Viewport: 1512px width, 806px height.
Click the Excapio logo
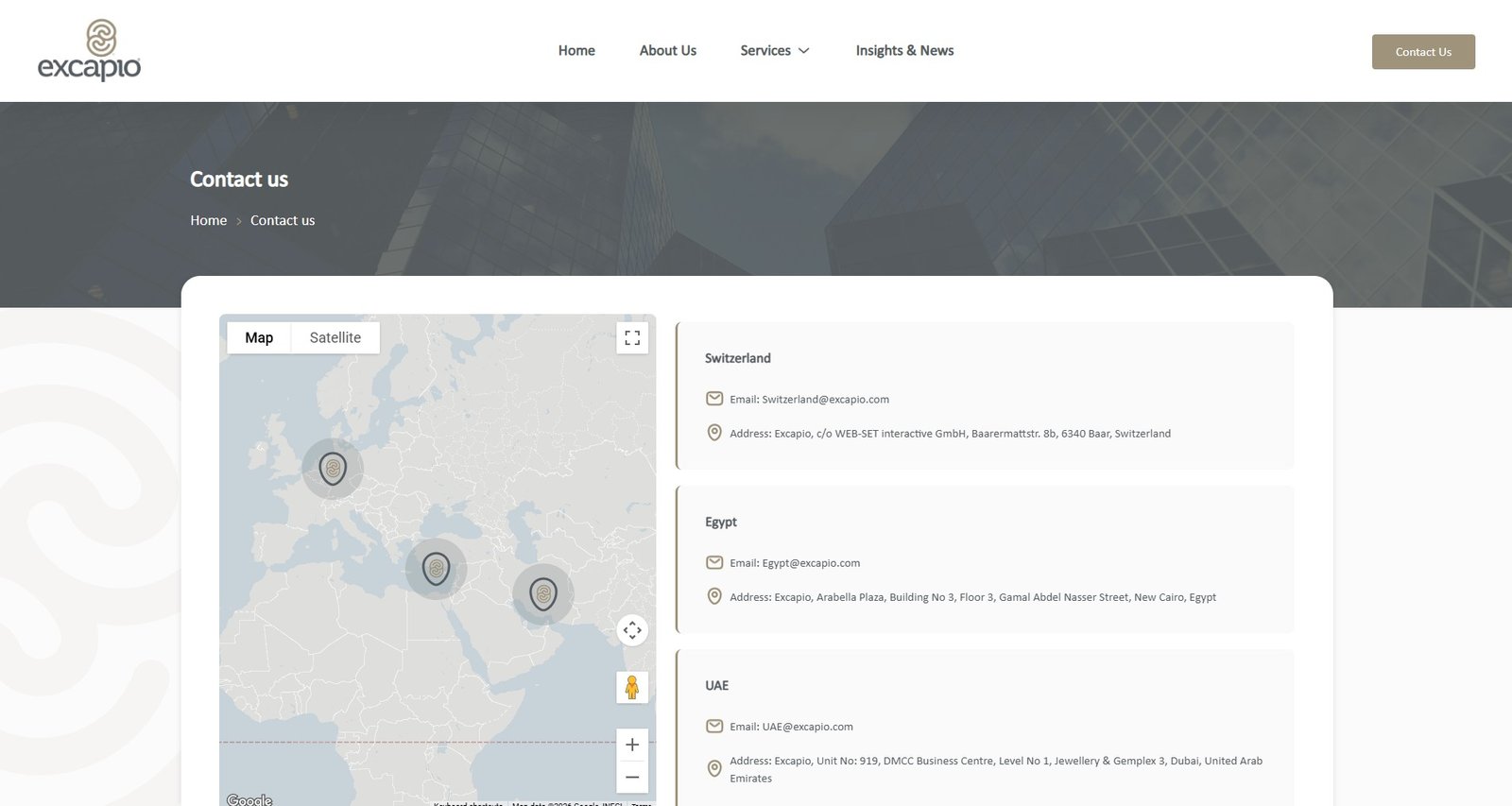pyautogui.click(x=89, y=50)
